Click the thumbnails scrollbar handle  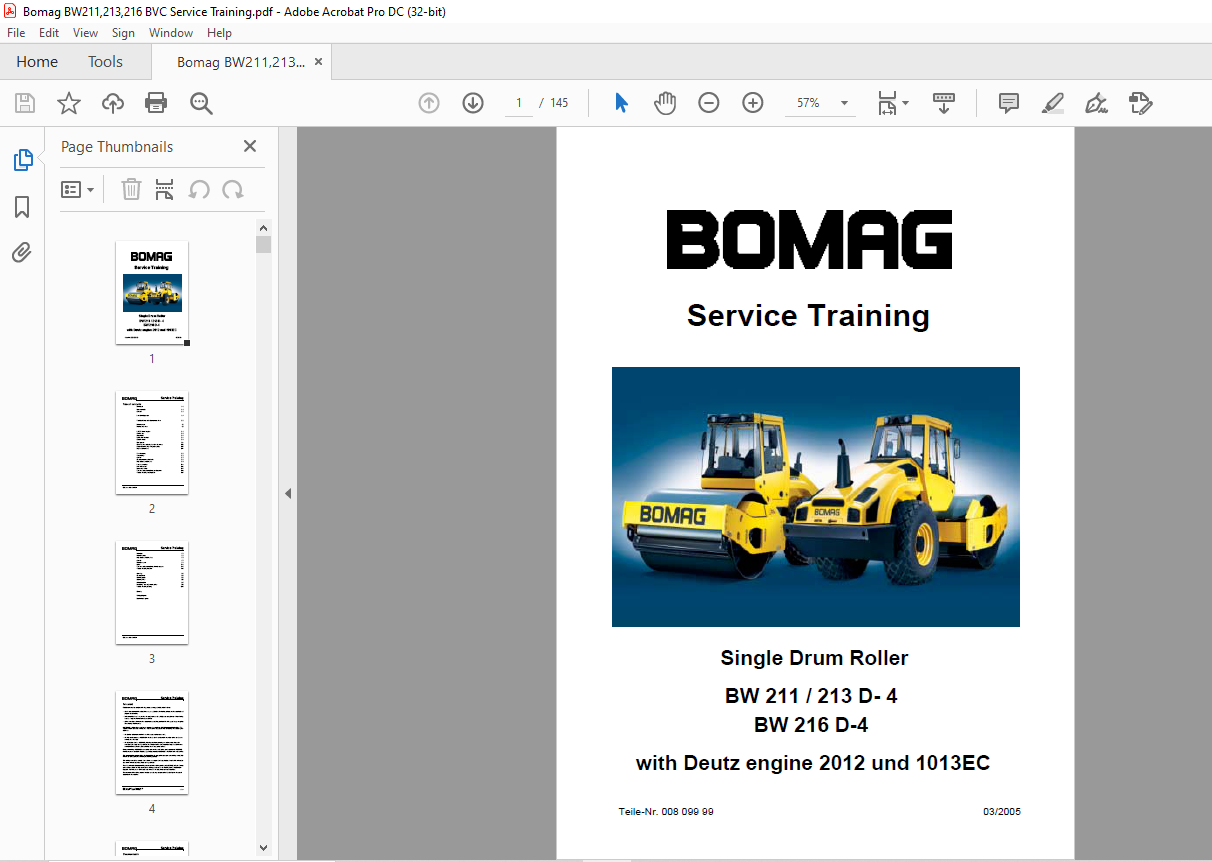(x=263, y=245)
